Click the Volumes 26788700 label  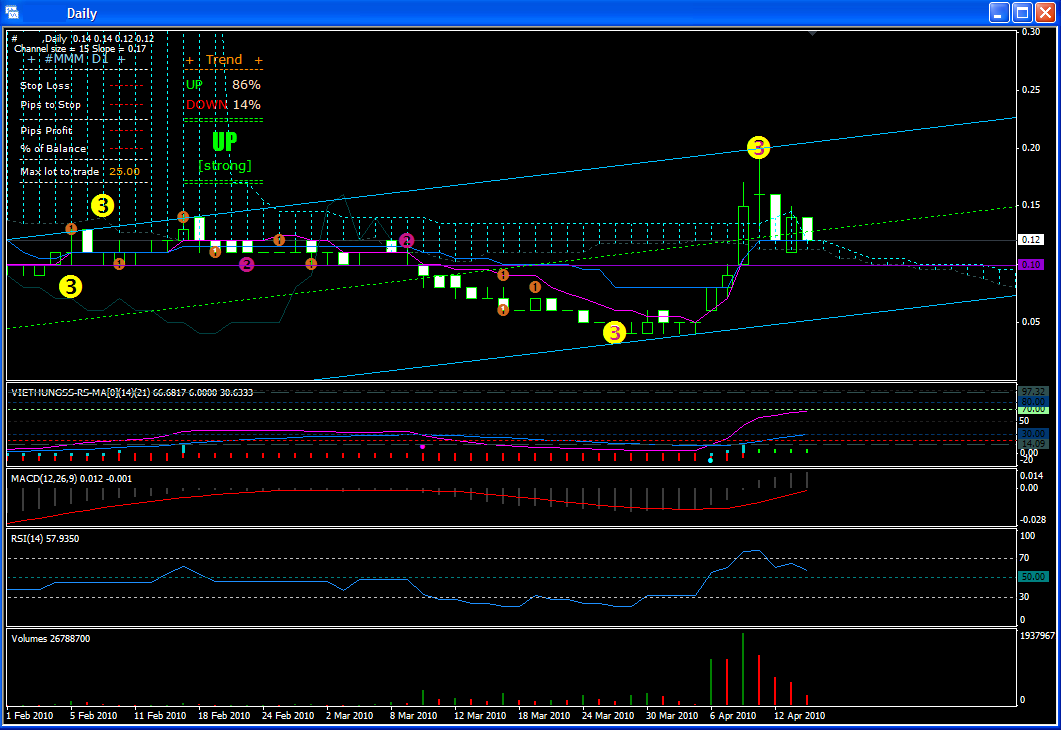tap(50, 639)
